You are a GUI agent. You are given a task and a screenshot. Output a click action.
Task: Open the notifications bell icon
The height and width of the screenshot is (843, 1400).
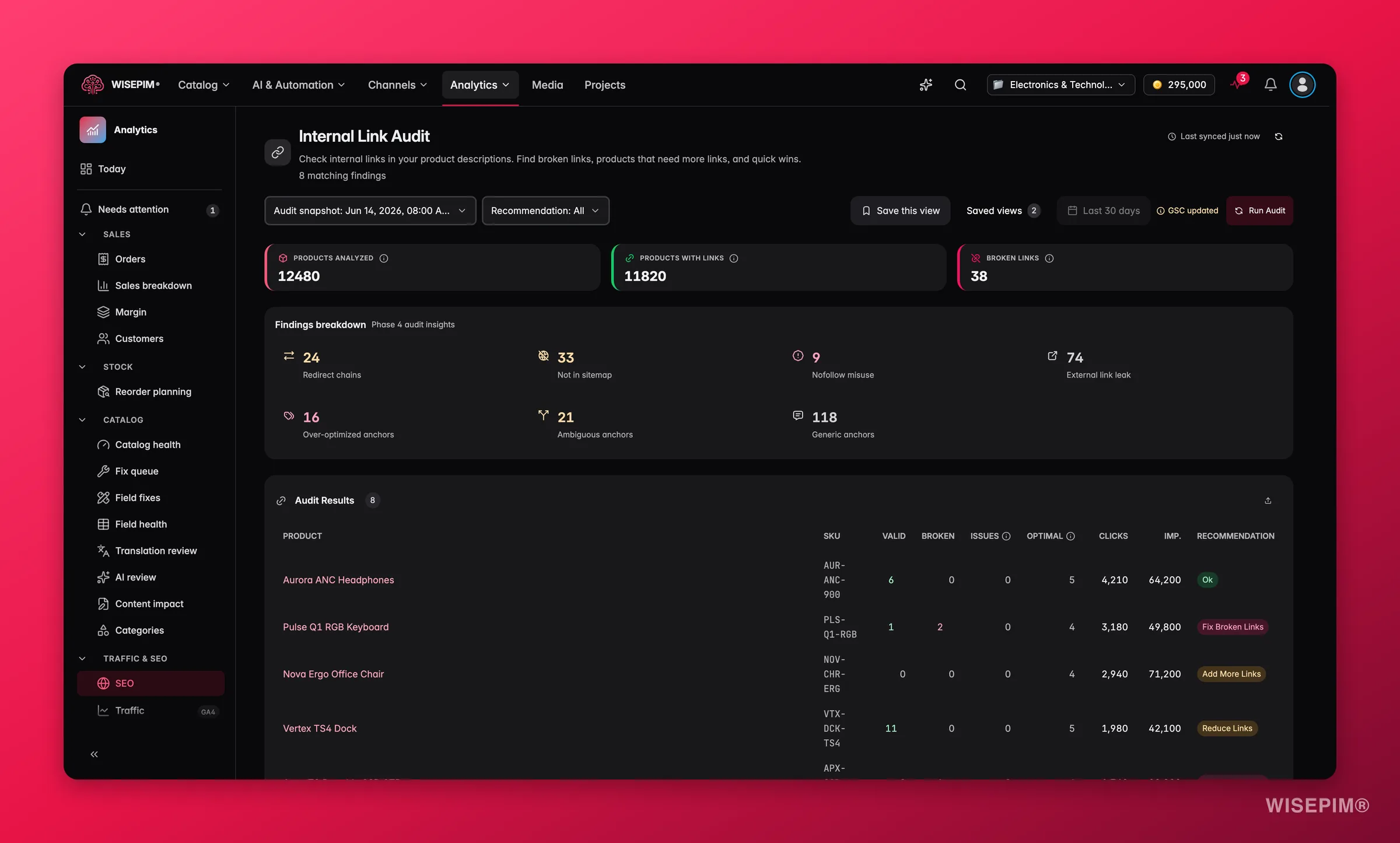(x=1270, y=85)
